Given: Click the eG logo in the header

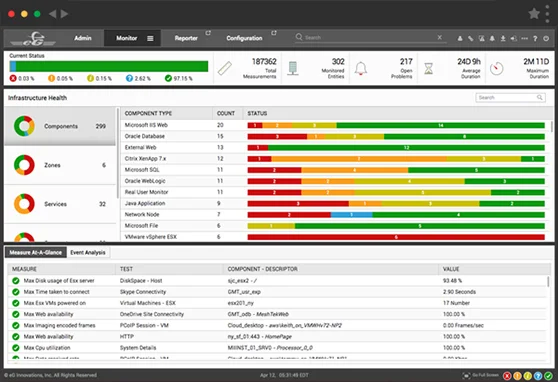Looking at the screenshot, I should 33,38.
